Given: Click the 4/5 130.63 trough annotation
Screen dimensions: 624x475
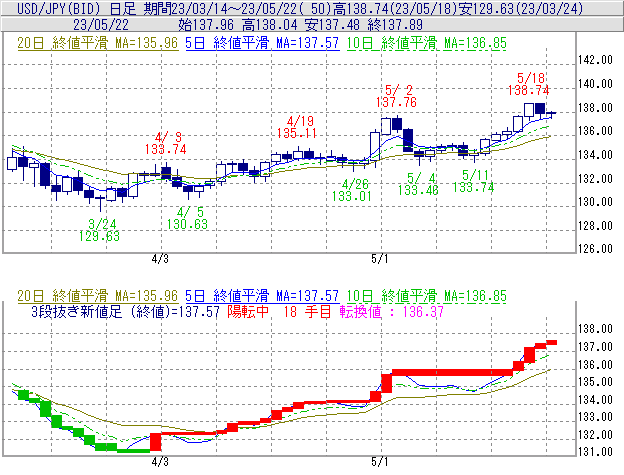Looking at the screenshot, I should point(187,218).
